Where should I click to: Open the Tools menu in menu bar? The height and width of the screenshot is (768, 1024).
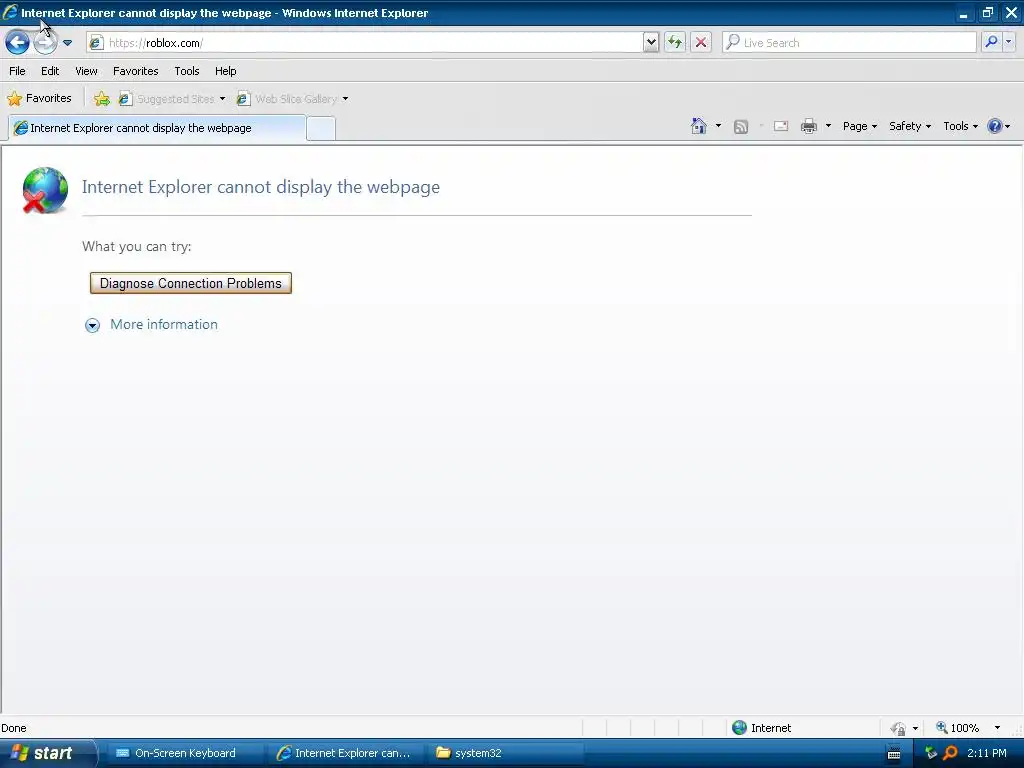[x=187, y=71]
